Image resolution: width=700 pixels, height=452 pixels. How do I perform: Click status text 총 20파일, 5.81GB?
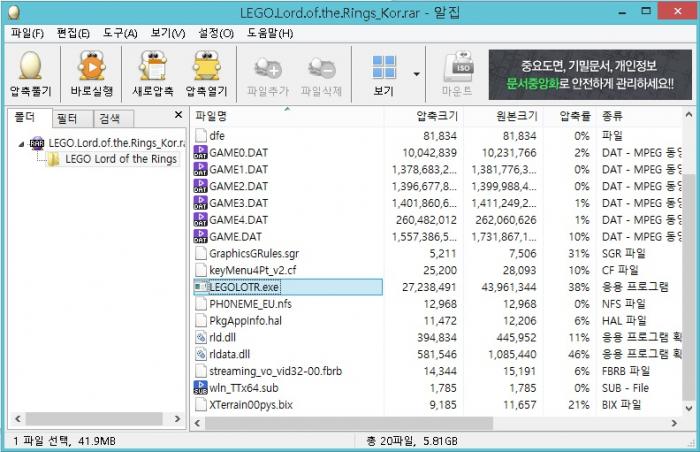[x=412, y=441]
